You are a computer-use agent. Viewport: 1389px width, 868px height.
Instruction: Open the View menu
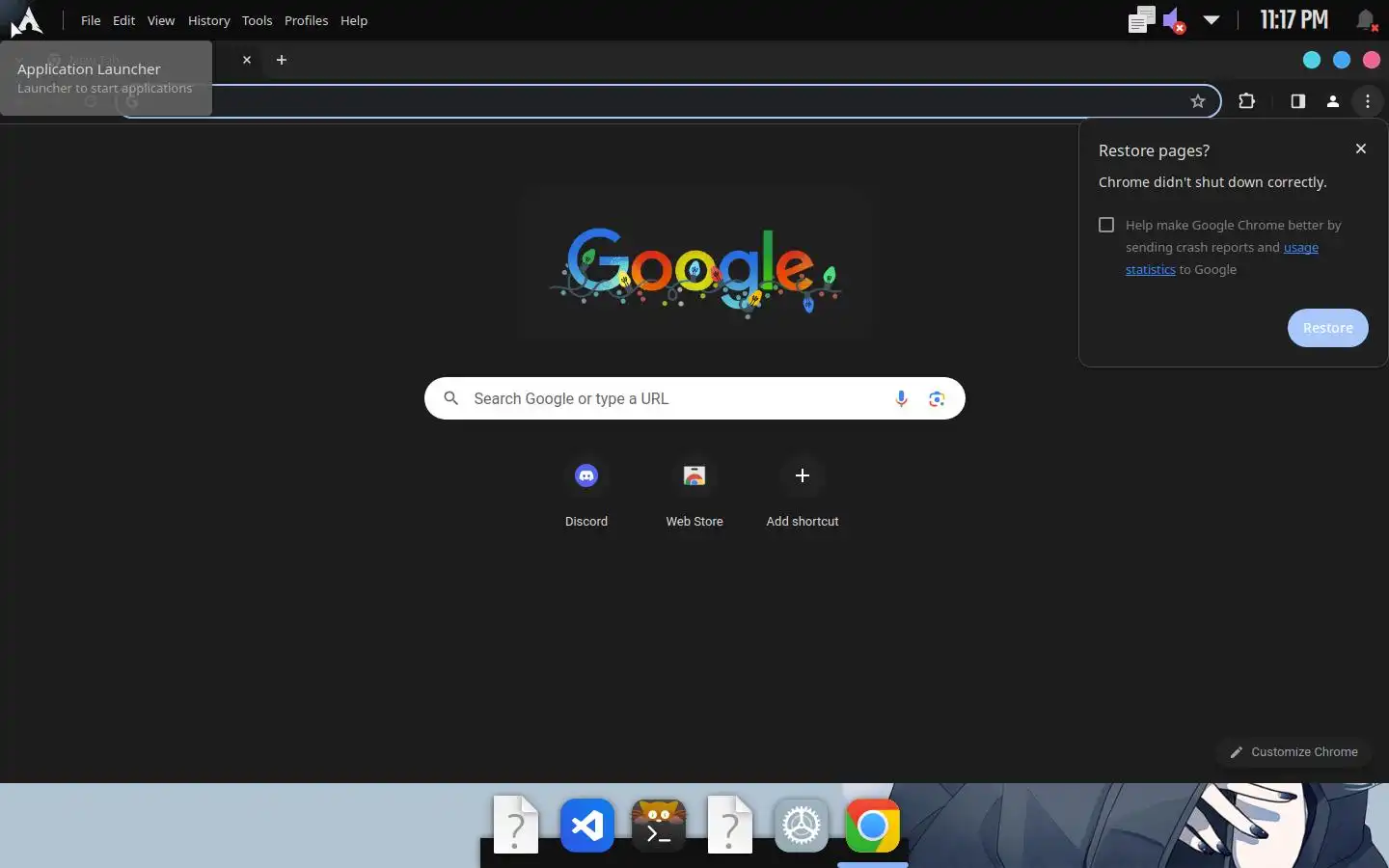[x=161, y=20]
